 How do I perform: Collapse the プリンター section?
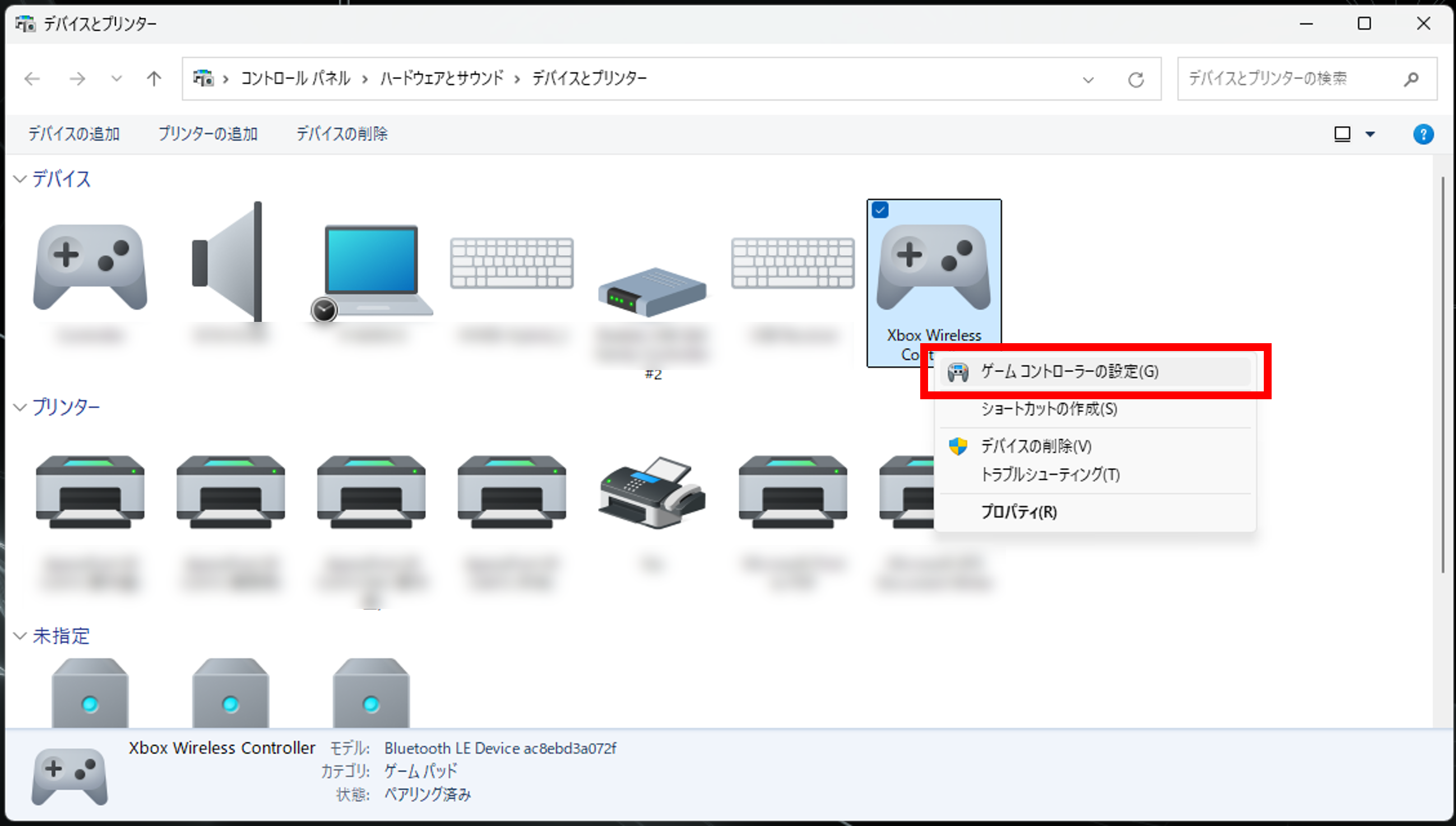tap(19, 407)
